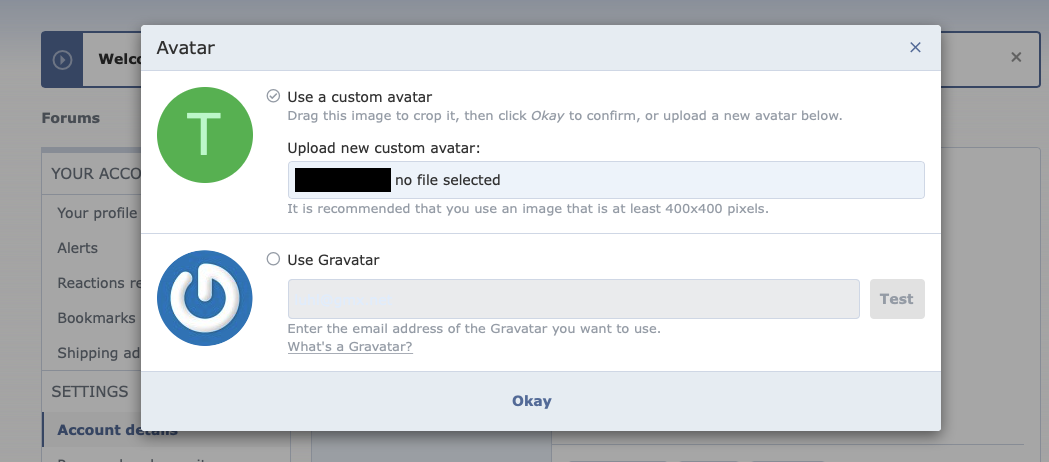Open the What's a Gravatar? link
The image size is (1049, 462).
coord(349,347)
